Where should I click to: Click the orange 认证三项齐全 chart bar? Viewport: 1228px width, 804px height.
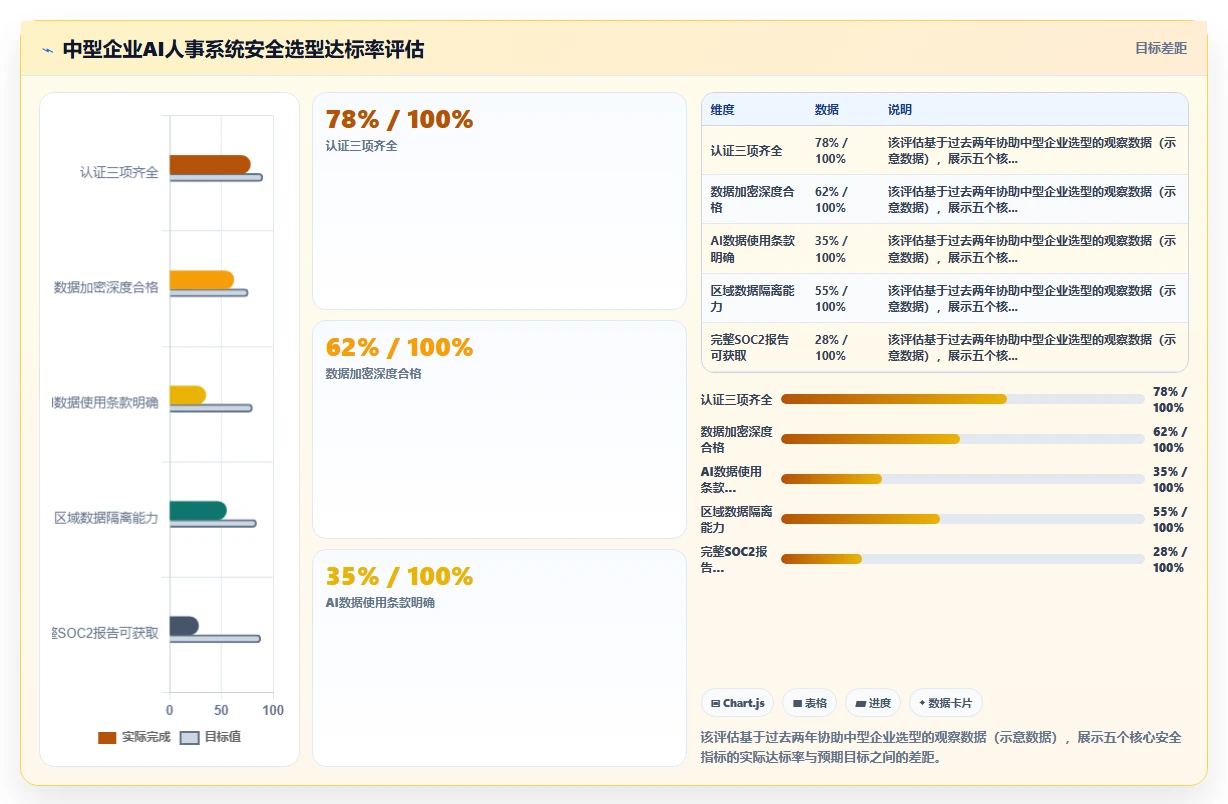click(210, 165)
